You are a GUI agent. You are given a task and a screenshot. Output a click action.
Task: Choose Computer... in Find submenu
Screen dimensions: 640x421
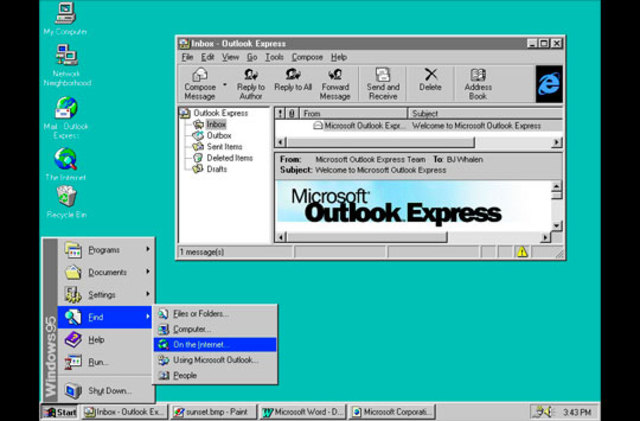(x=215, y=329)
